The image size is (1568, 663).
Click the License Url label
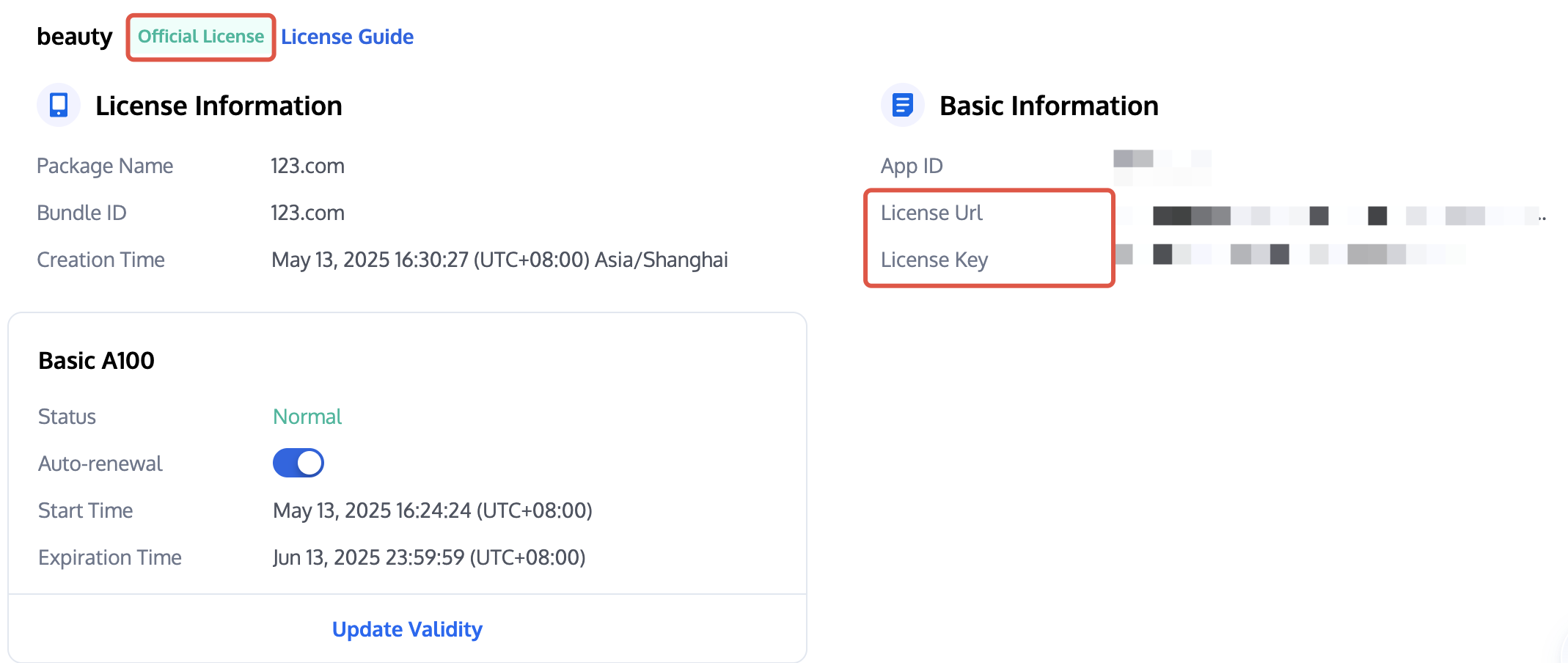(x=931, y=213)
